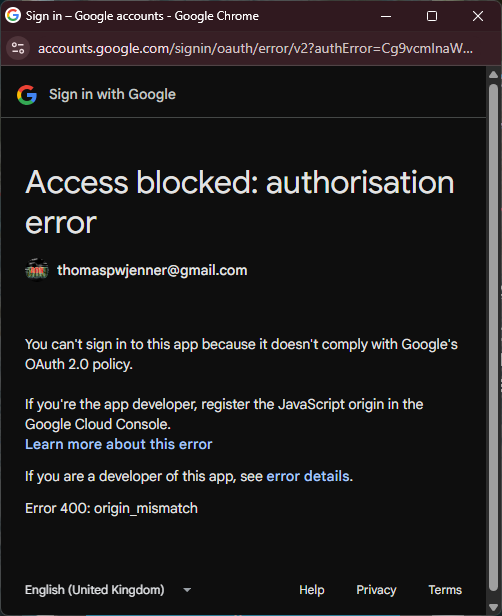The height and width of the screenshot is (616, 502).
Task: Select the accounts.google.com URL address field
Action: (255, 48)
